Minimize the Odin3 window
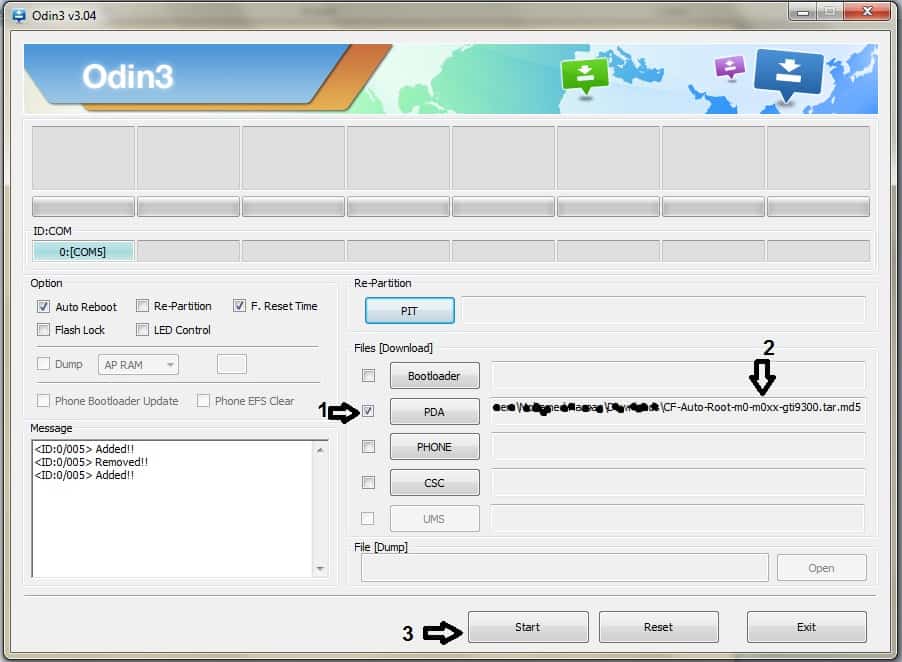The height and width of the screenshot is (662, 902). 804,12
